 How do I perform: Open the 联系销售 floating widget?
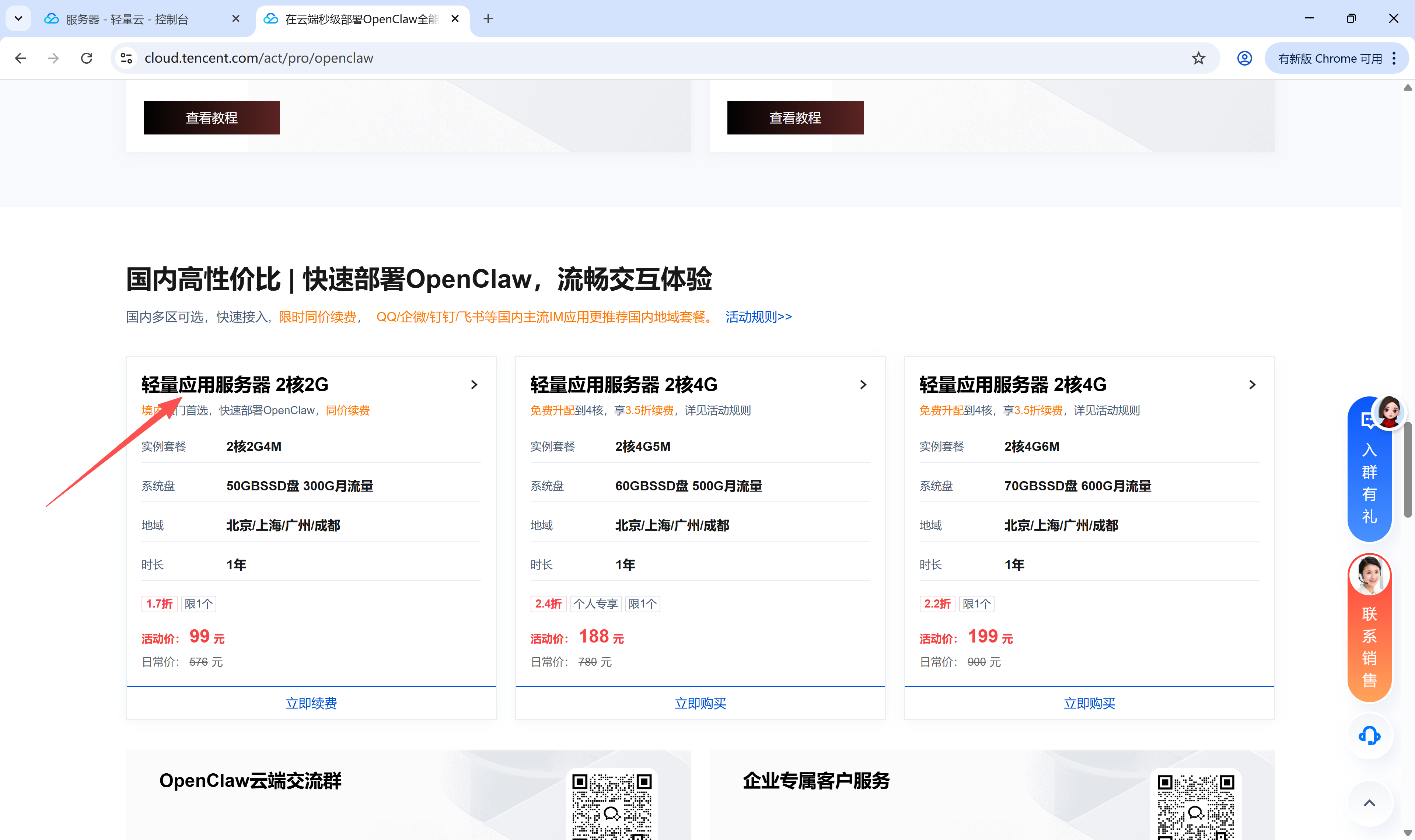pyautogui.click(x=1370, y=628)
